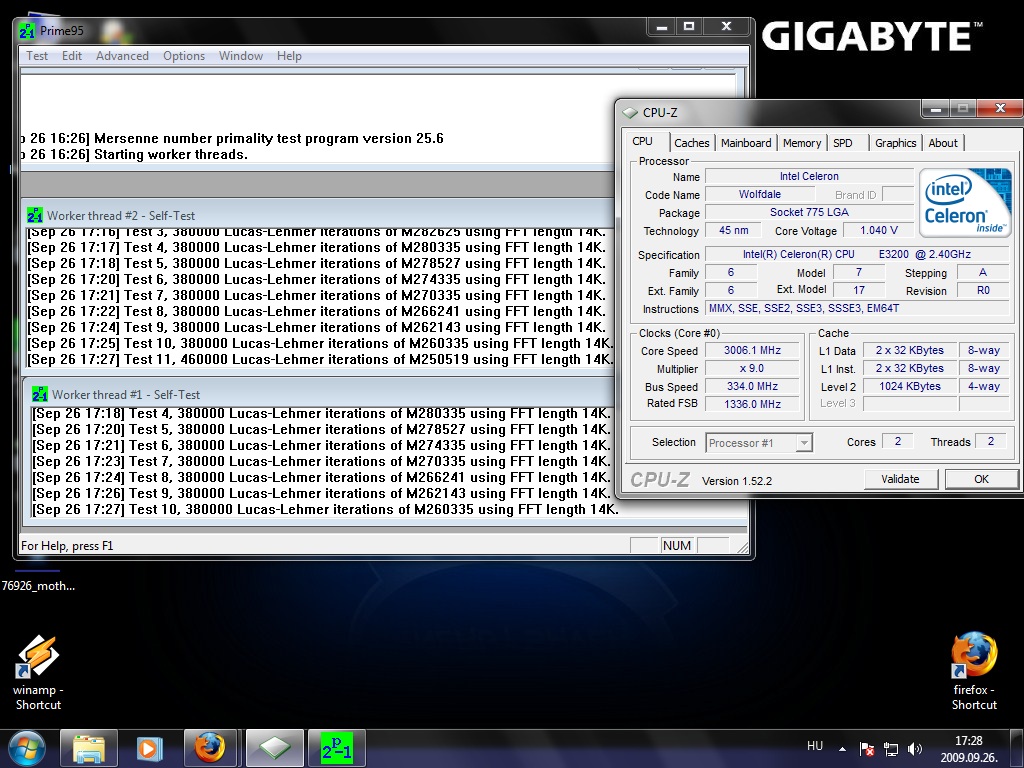The image size is (1024, 768).
Task: Switch to the Caches tab
Action: coord(692,143)
